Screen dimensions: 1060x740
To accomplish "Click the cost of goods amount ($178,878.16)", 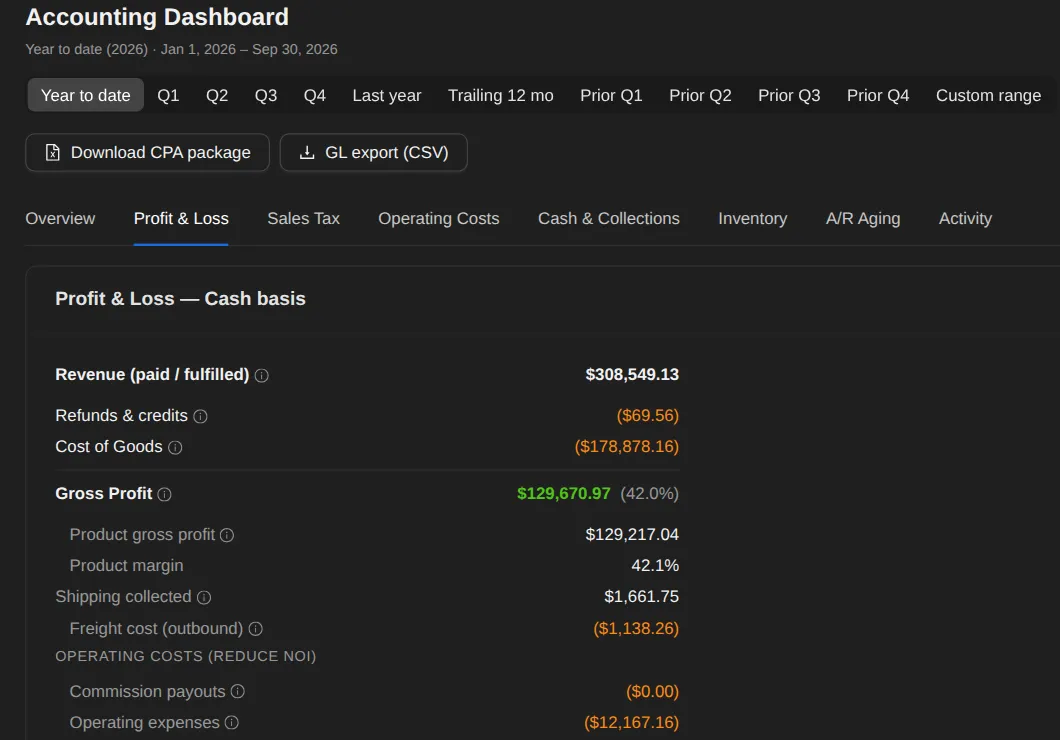I will 627,447.
